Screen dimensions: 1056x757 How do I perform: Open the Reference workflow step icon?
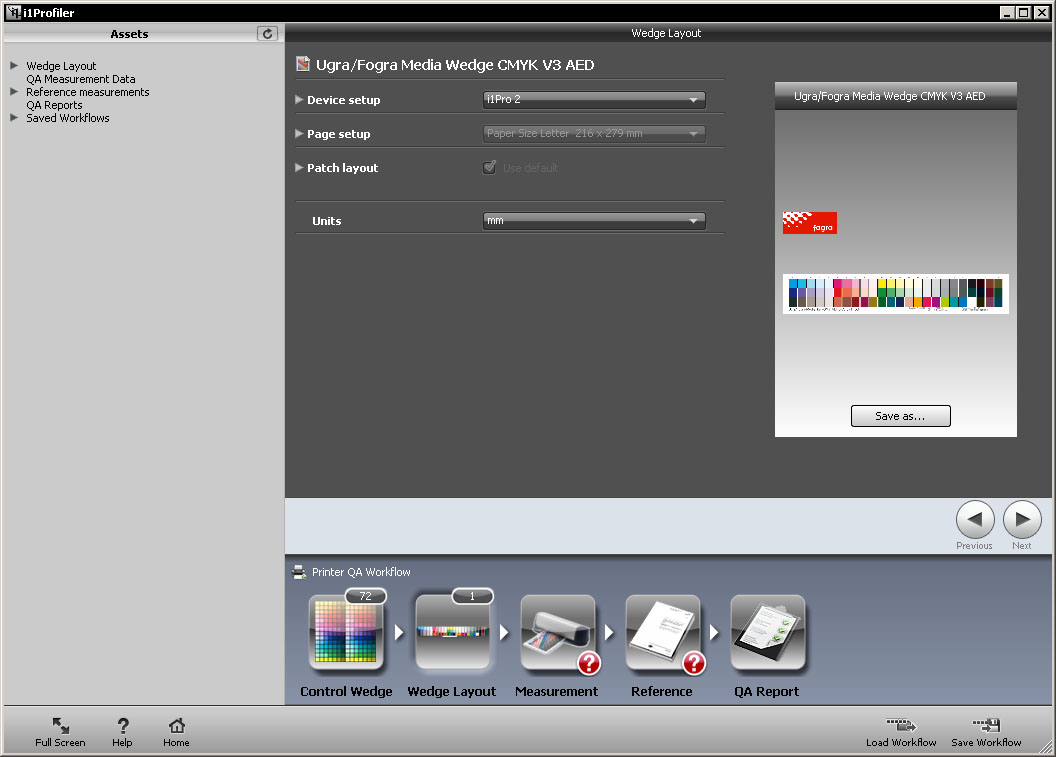662,634
